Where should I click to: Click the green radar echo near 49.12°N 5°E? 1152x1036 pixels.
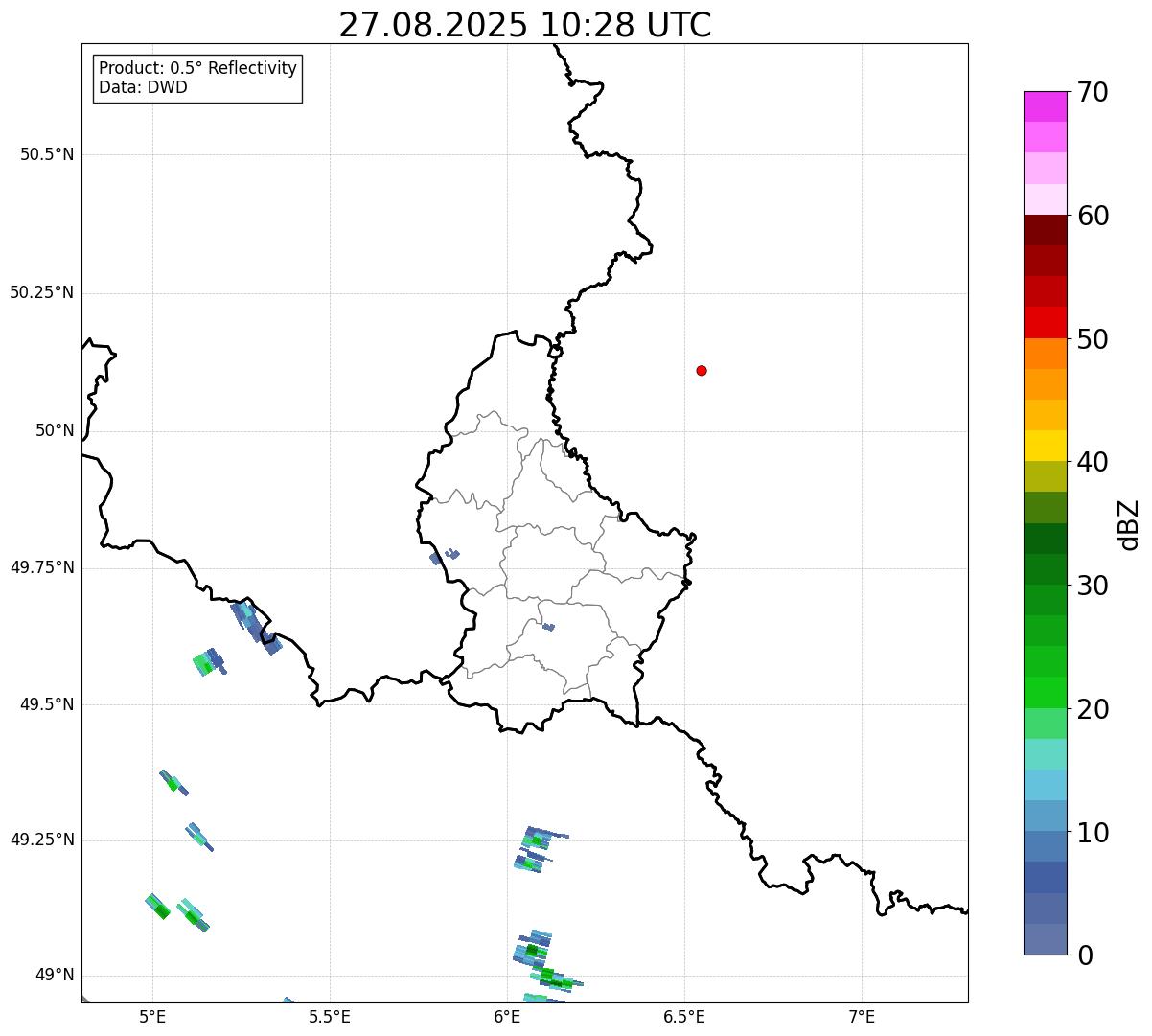pos(157,906)
